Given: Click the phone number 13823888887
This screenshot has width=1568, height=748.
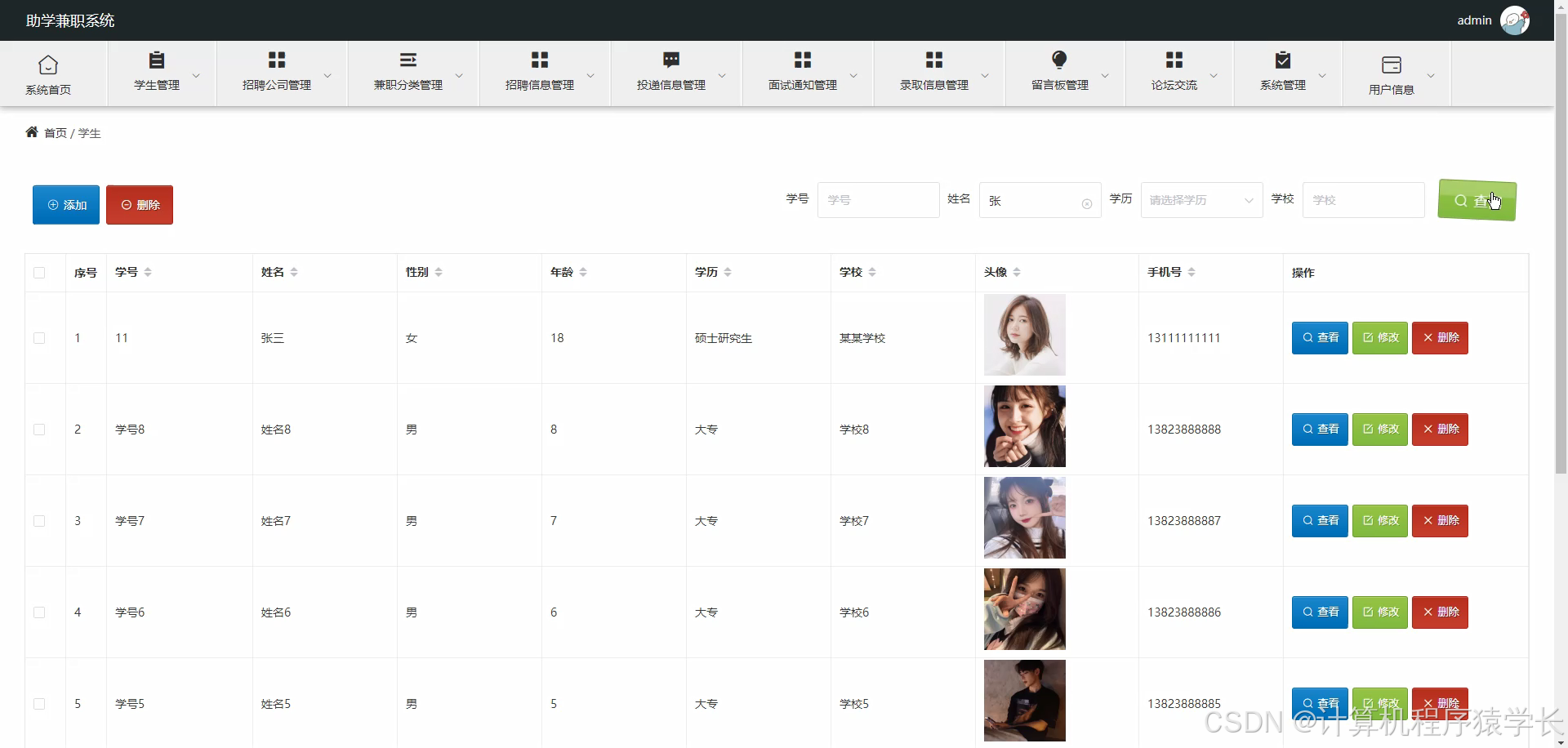Looking at the screenshot, I should click(x=1184, y=521).
